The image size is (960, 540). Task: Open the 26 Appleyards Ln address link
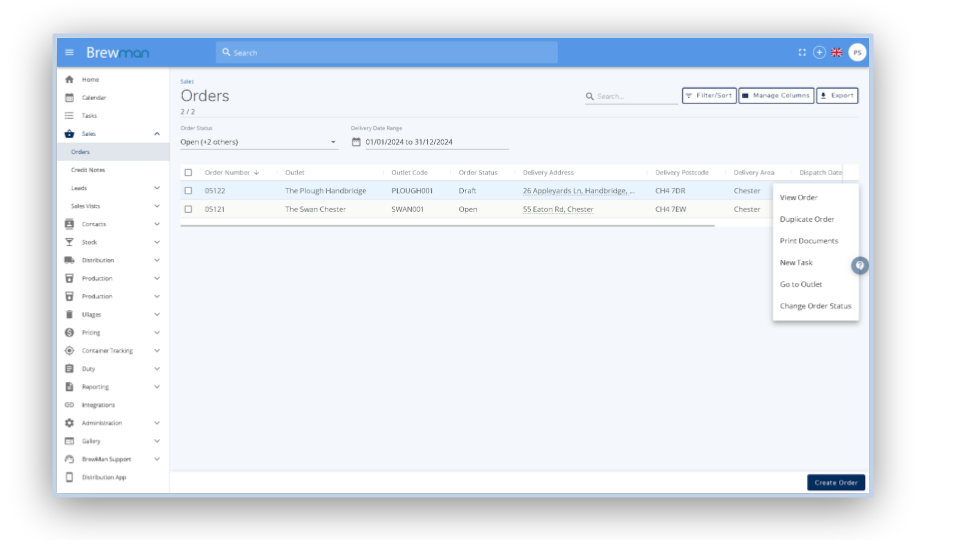click(x=579, y=190)
